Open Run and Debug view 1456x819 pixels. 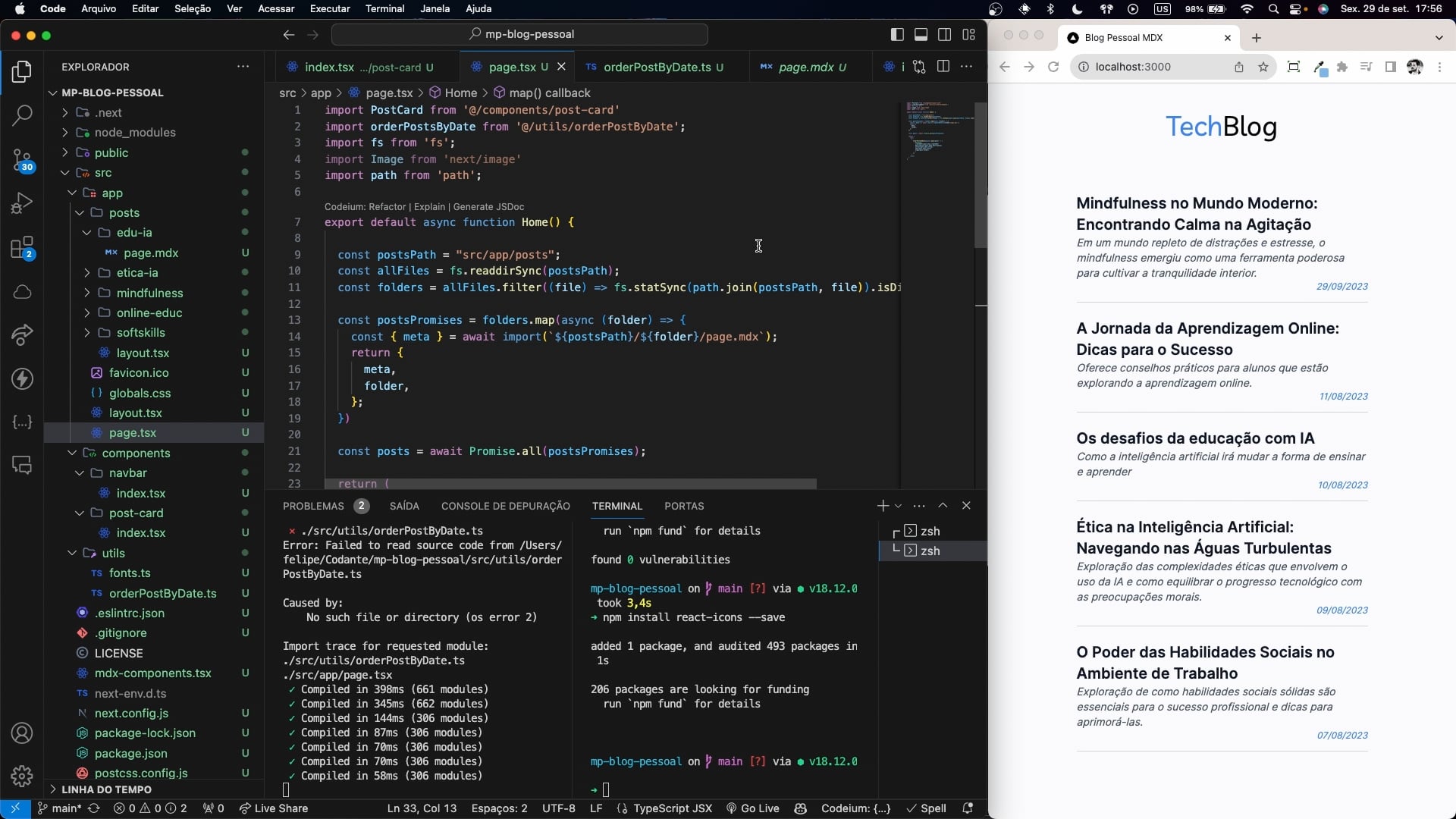click(x=22, y=203)
